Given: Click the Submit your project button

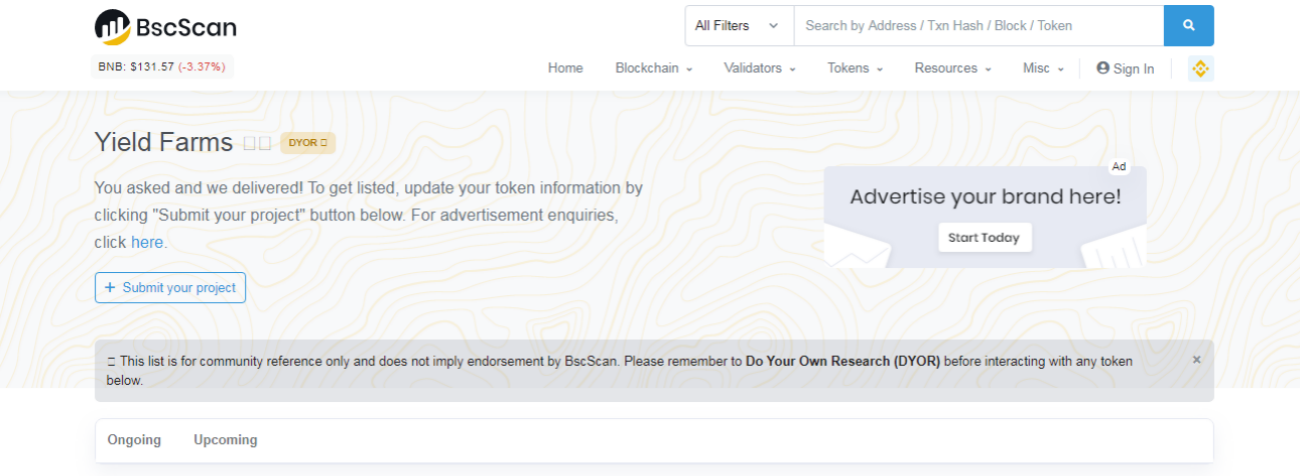Looking at the screenshot, I should 170,288.
